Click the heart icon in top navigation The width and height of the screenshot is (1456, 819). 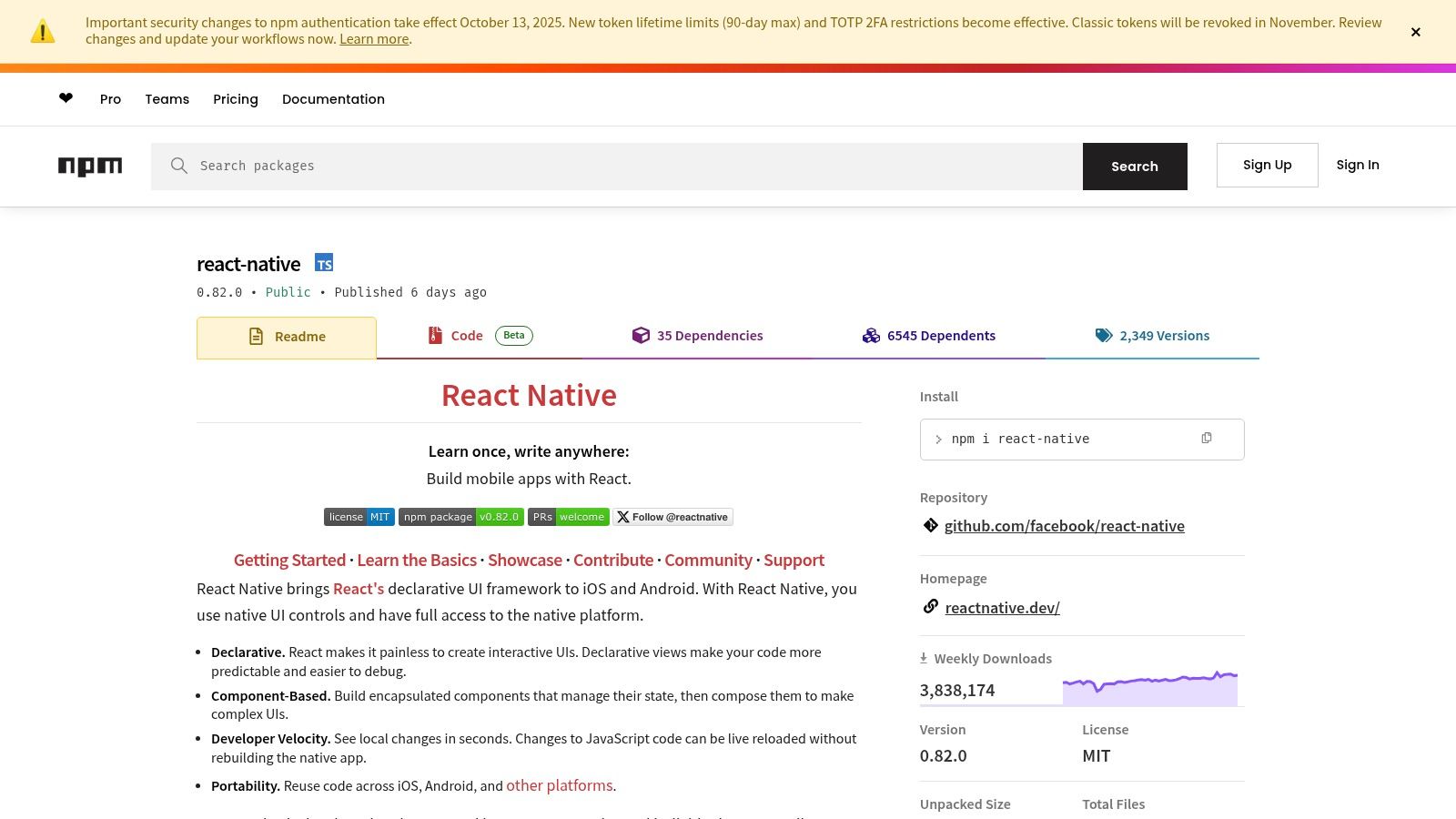[66, 98]
